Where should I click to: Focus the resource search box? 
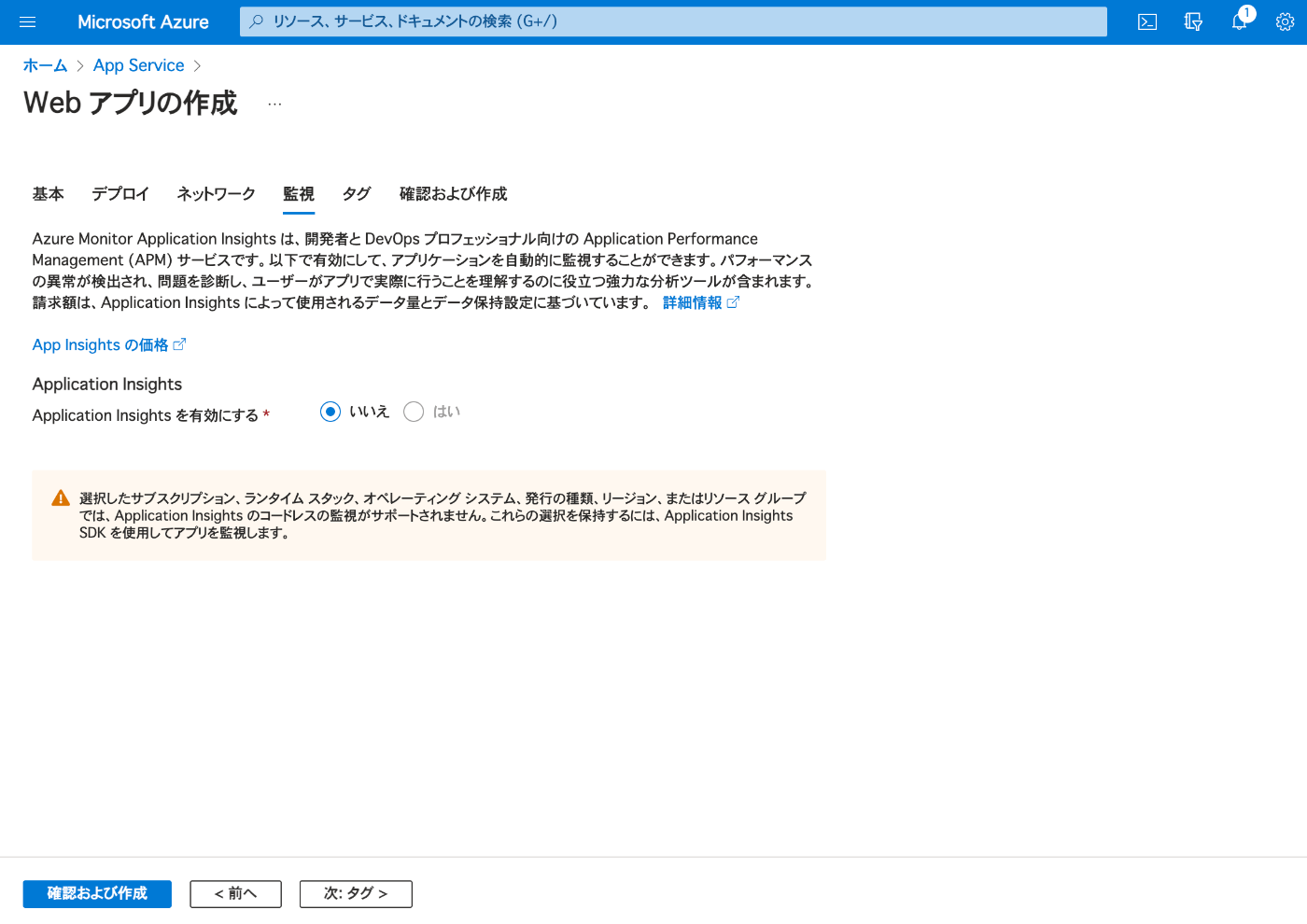673,21
